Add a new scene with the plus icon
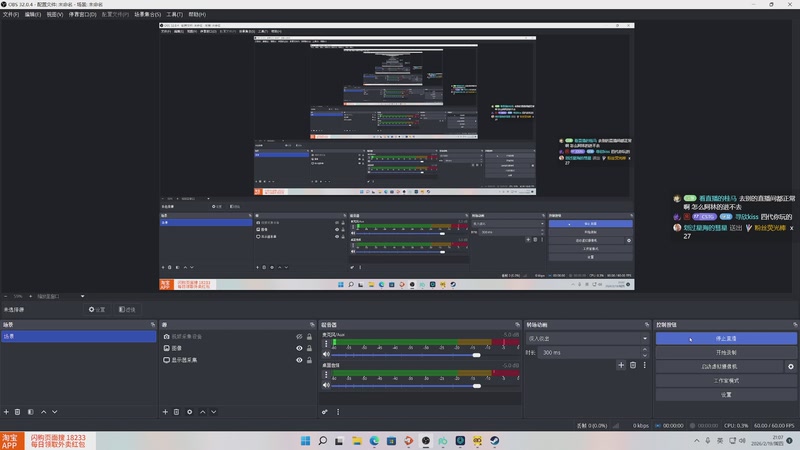800x450 pixels. 6,412
